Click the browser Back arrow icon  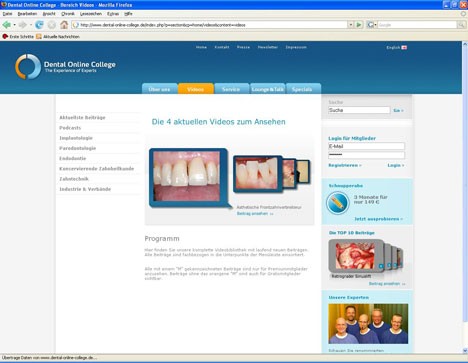click(x=6, y=25)
